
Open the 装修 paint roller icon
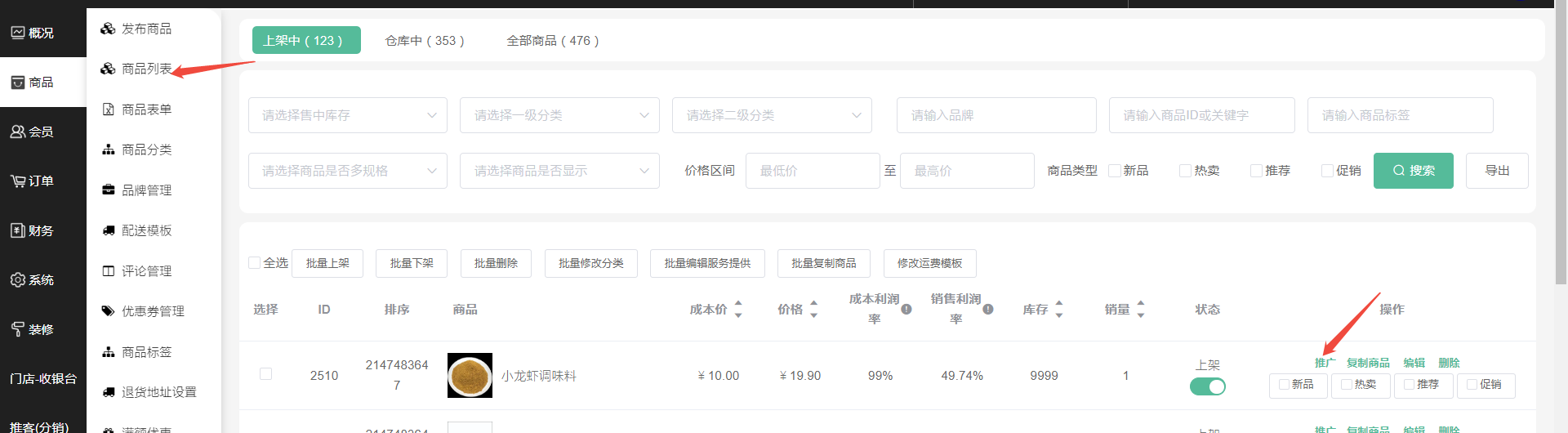coord(18,329)
